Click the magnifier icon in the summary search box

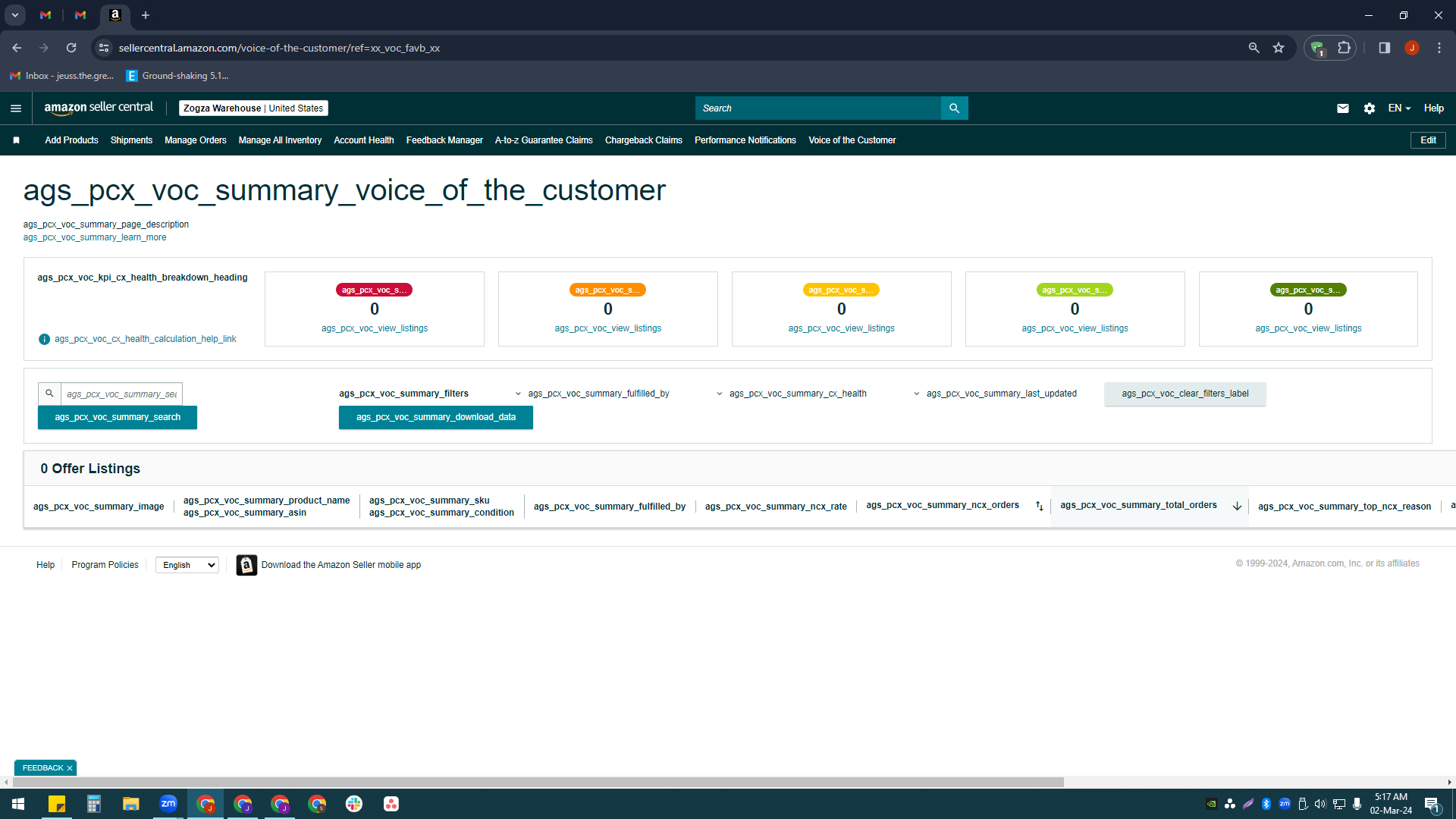[49, 394]
